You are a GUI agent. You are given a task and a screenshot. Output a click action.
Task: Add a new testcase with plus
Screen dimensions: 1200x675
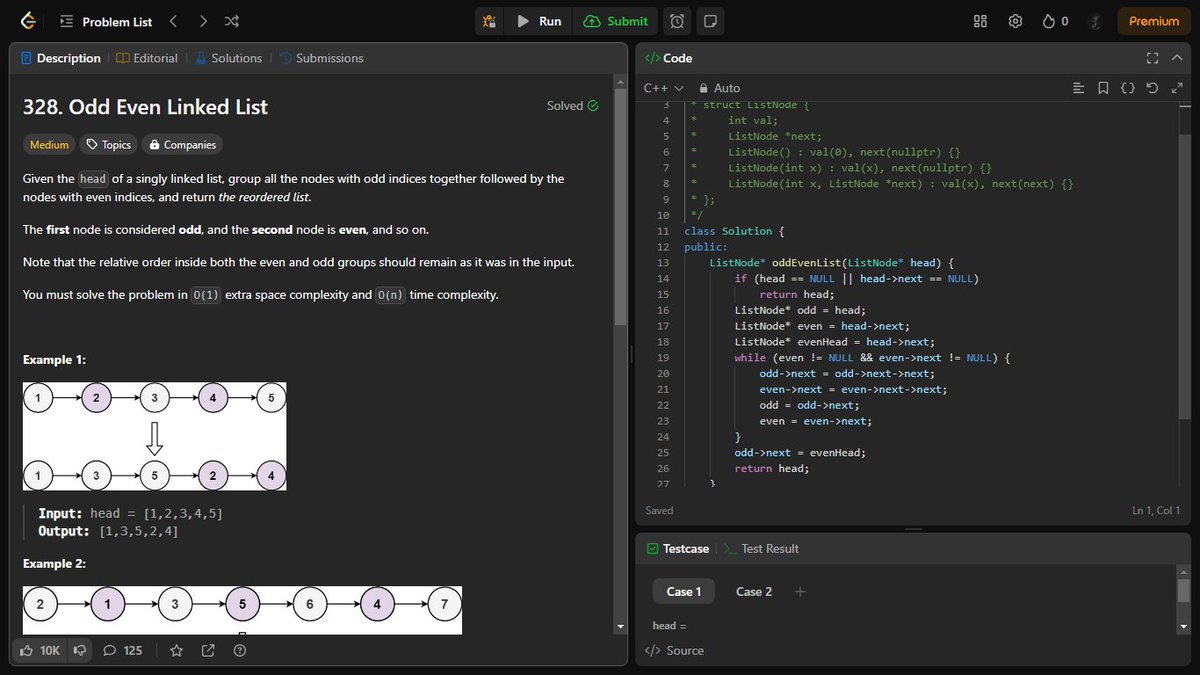(x=800, y=591)
